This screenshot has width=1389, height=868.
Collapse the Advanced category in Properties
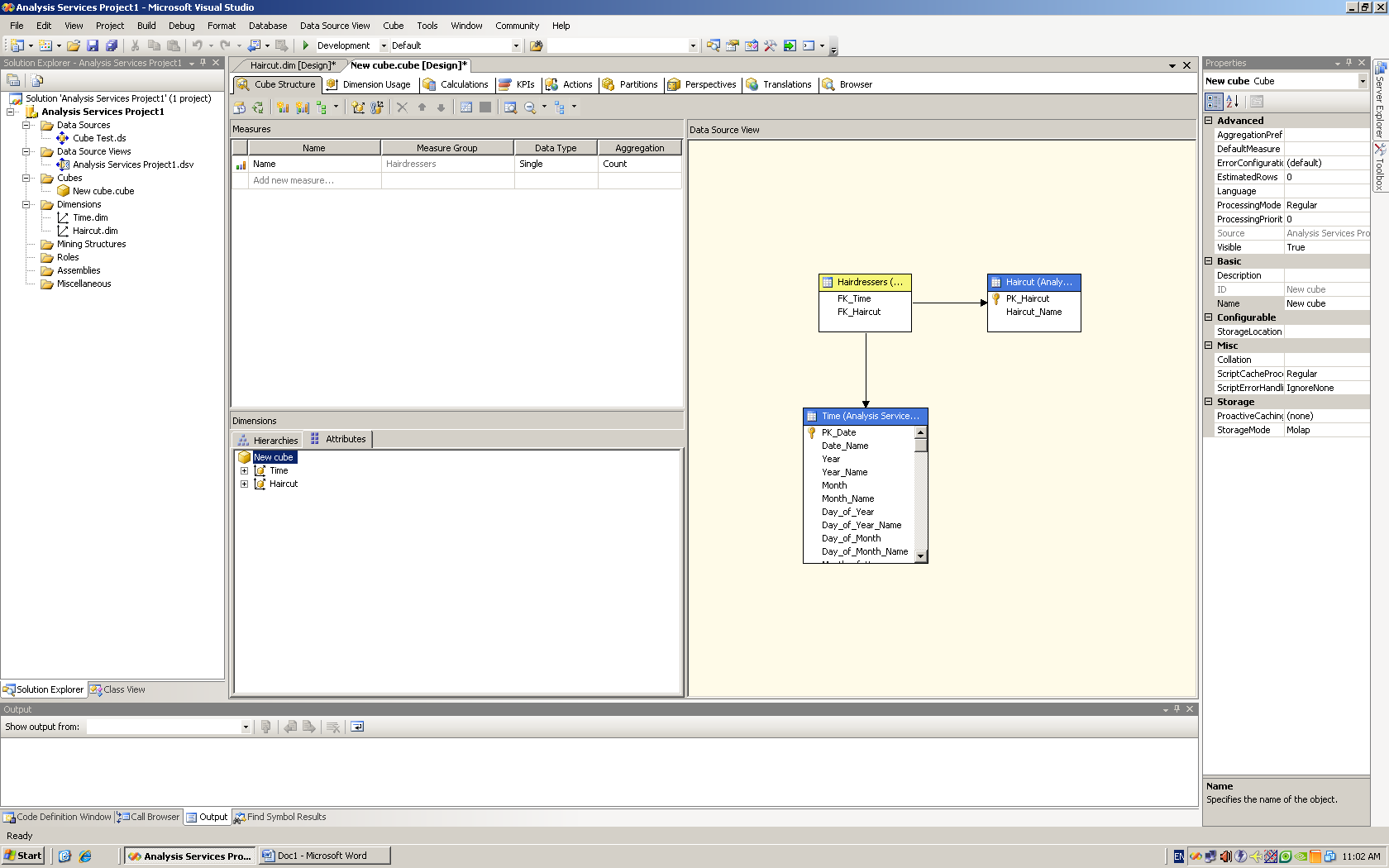(x=1209, y=121)
